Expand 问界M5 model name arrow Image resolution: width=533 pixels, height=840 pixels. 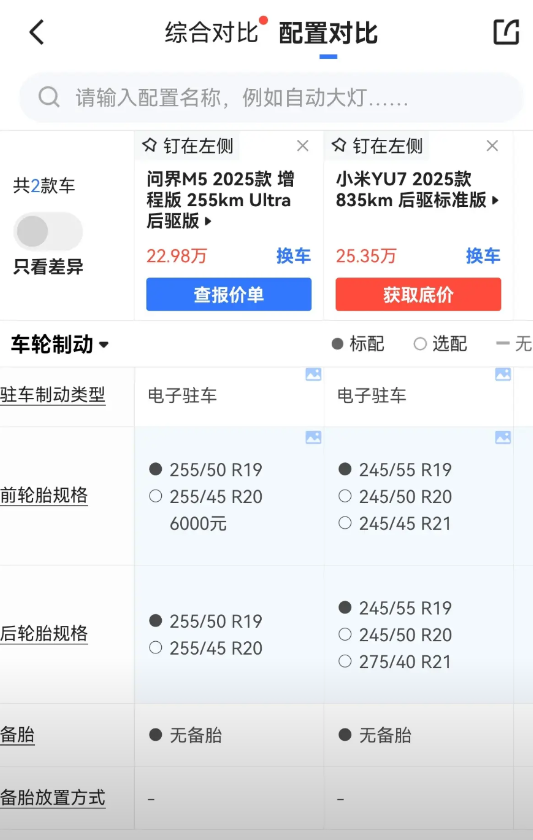(208, 221)
